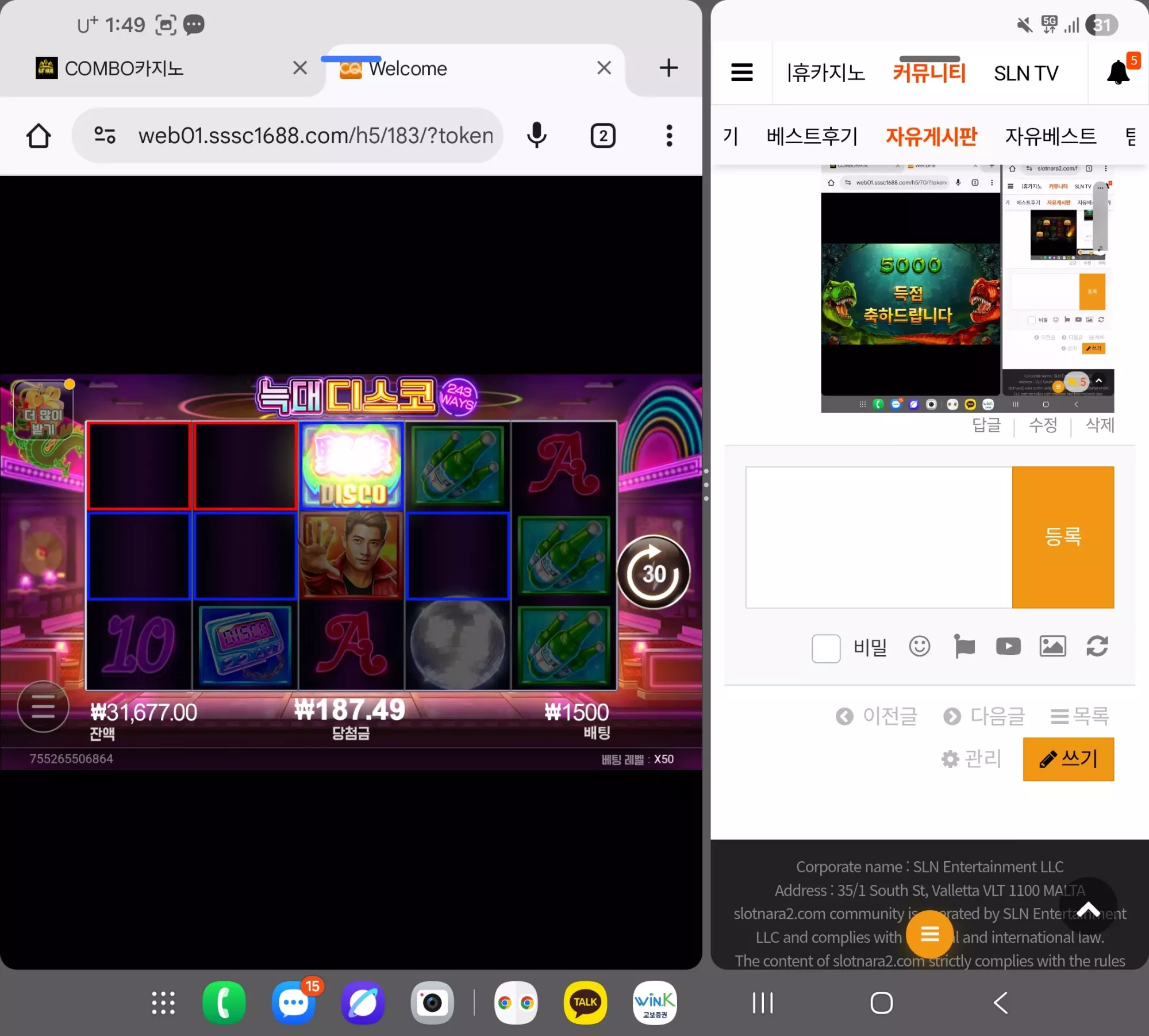Open the community site hamburger menu
Viewport: 1149px width, 1036px height.
click(741, 72)
